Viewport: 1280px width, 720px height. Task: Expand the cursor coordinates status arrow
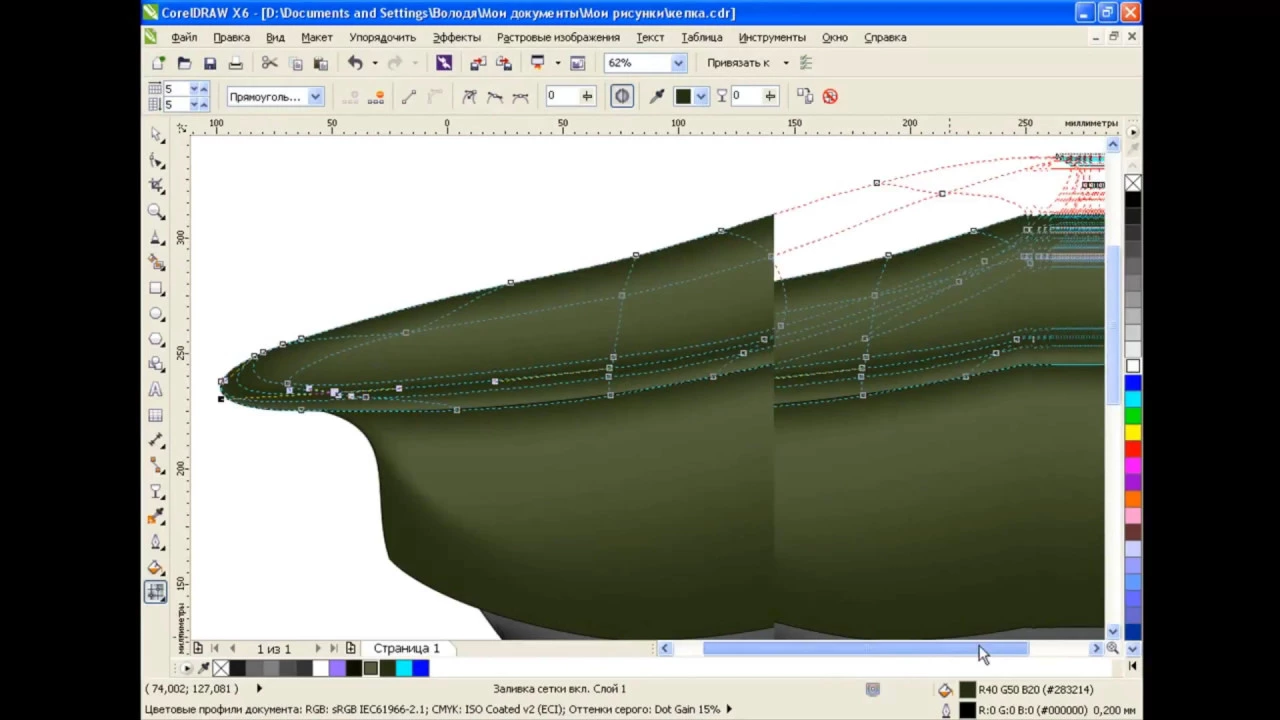(259, 688)
